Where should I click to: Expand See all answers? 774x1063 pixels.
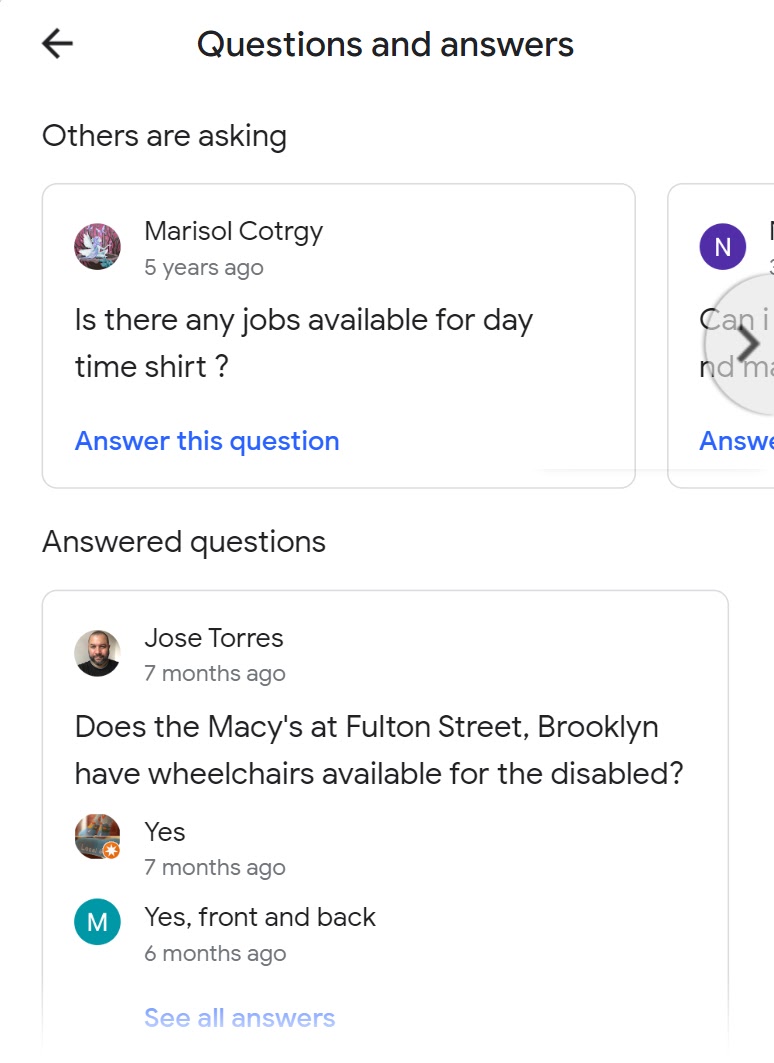(239, 1018)
